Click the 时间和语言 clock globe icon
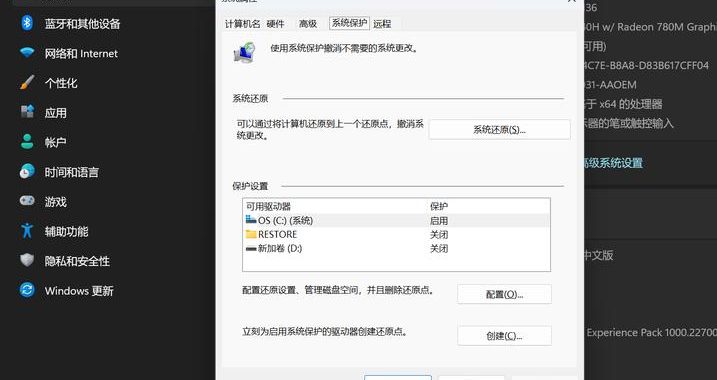The image size is (717, 380). (x=27, y=171)
